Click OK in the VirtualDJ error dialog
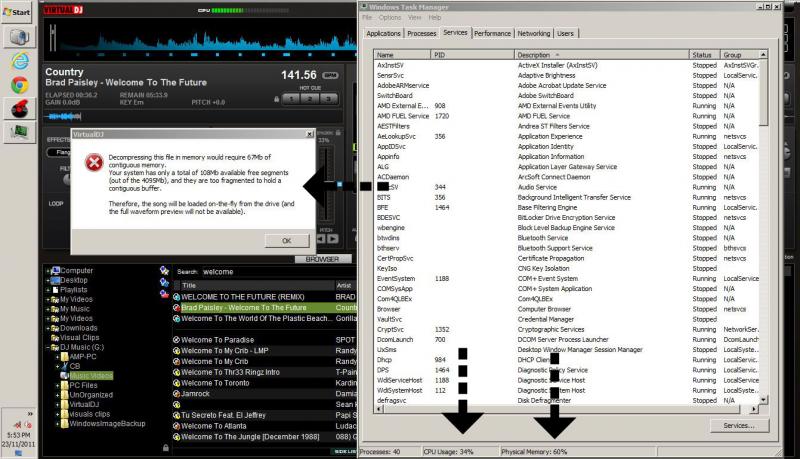This screenshot has width=800, height=459. point(286,241)
